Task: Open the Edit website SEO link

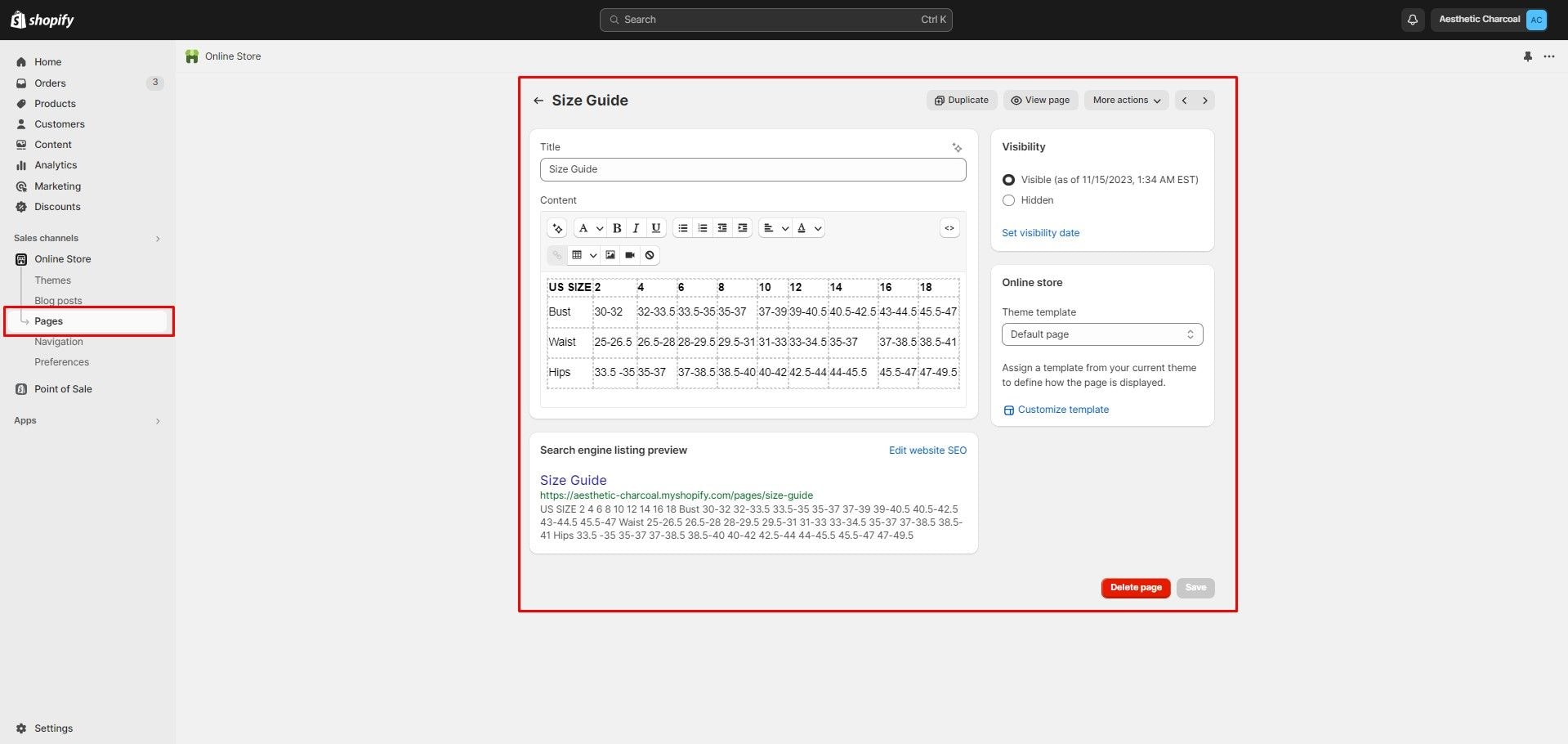Action: (927, 450)
